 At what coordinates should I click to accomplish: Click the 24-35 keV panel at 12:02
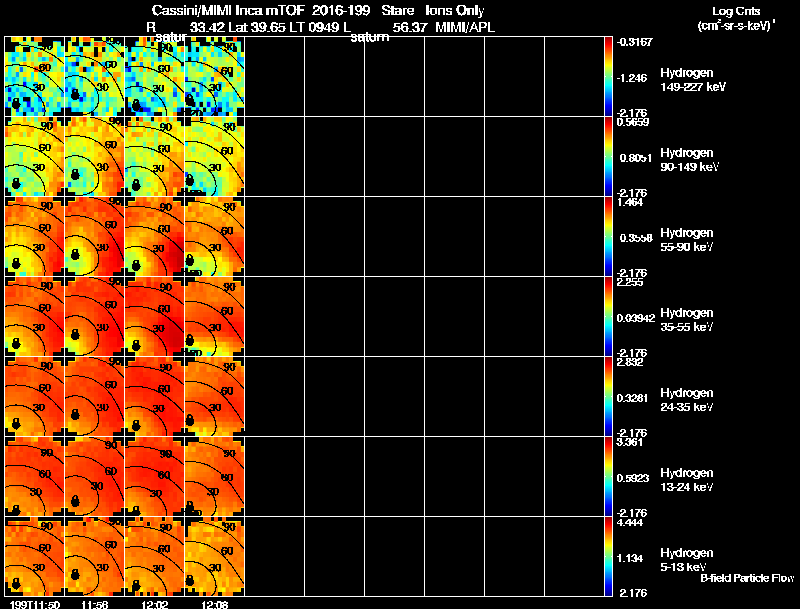pyautogui.click(x=155, y=397)
